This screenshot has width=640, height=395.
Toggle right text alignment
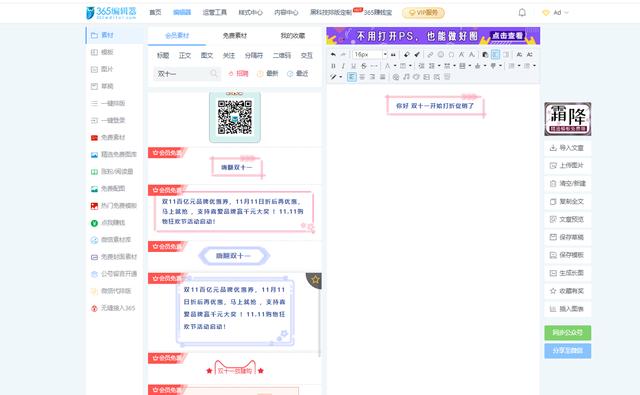tap(372, 77)
